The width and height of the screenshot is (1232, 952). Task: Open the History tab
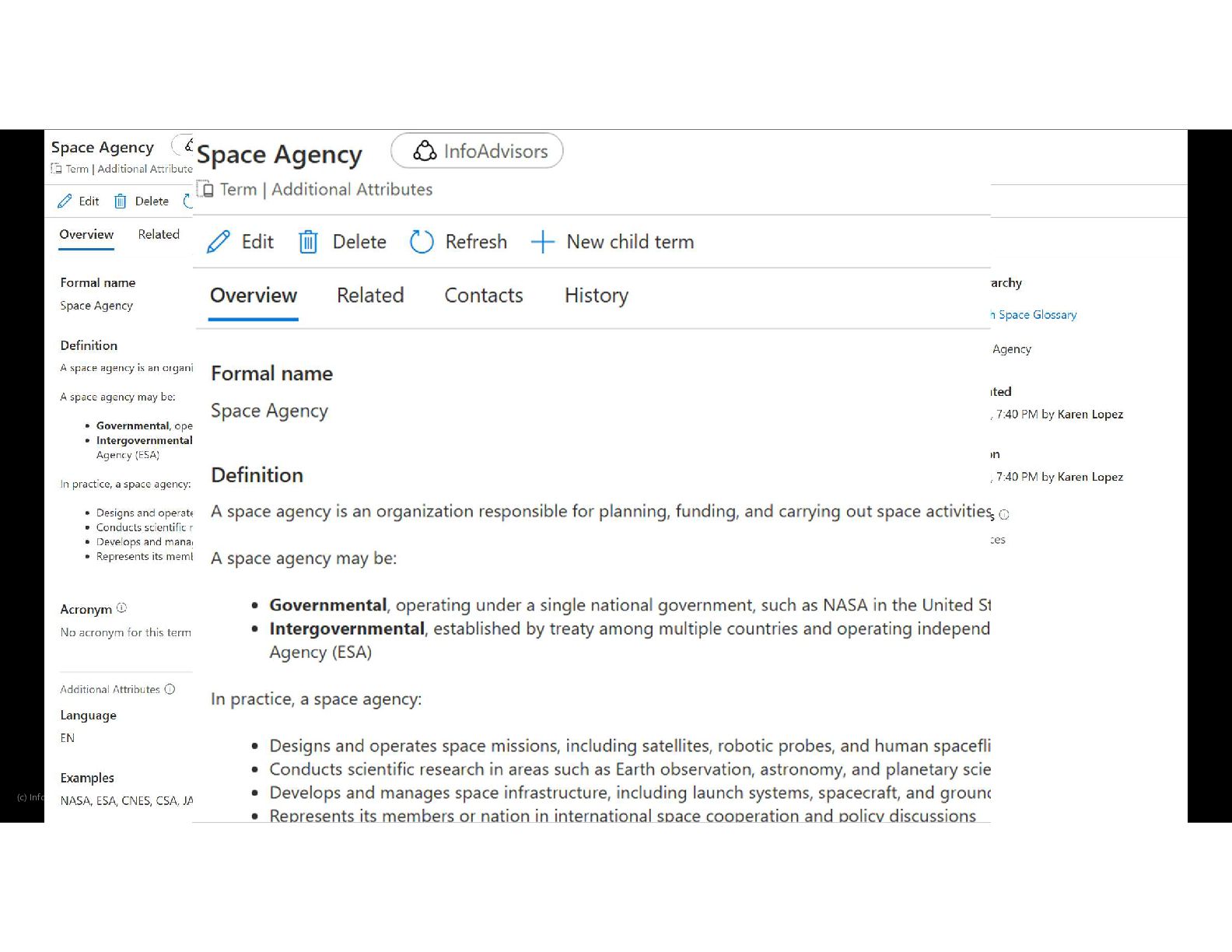[597, 296]
